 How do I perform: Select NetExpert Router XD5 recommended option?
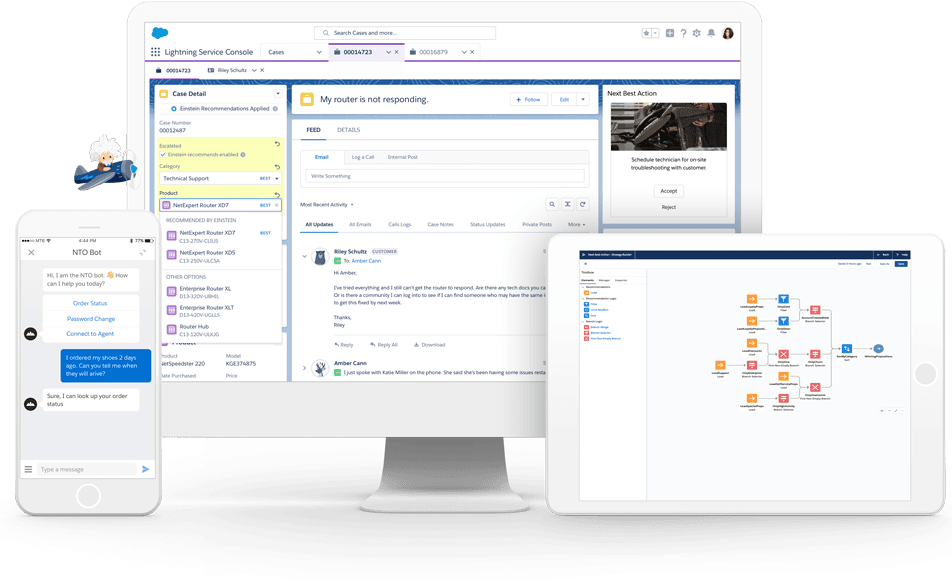(222, 256)
